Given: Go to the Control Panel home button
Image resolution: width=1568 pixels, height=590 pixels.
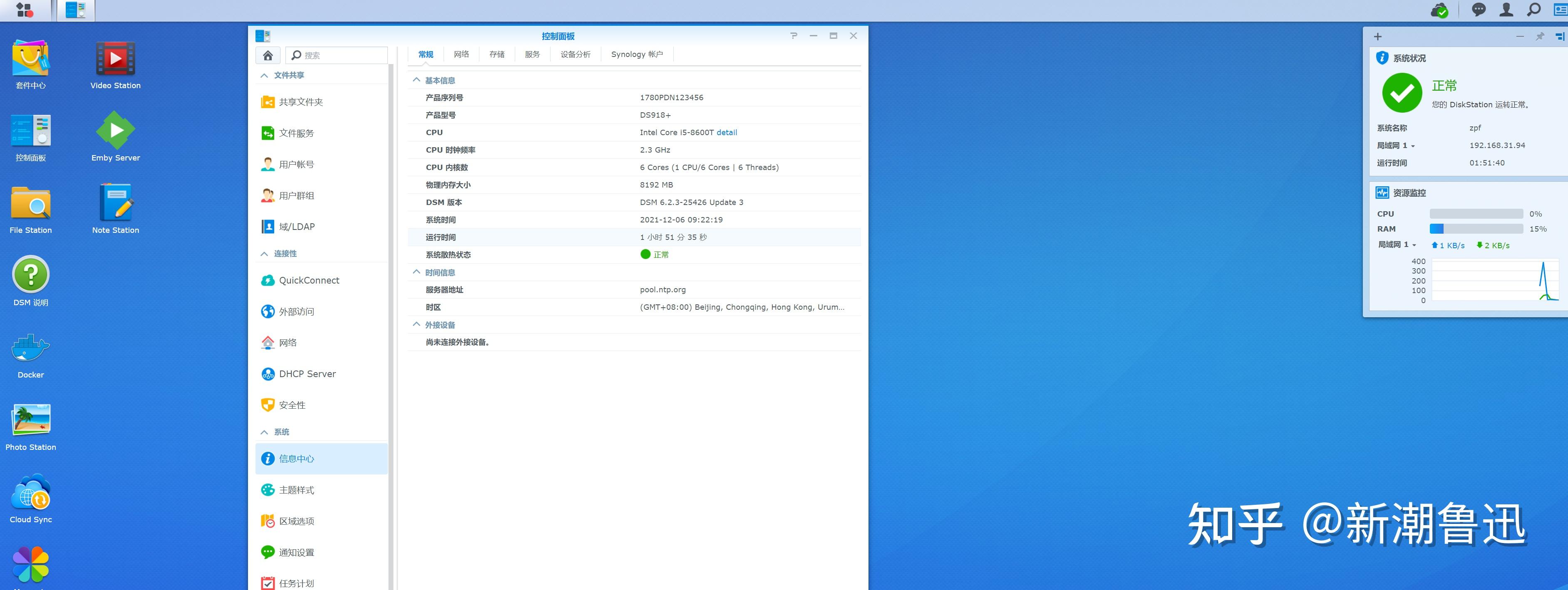Looking at the screenshot, I should tap(268, 55).
